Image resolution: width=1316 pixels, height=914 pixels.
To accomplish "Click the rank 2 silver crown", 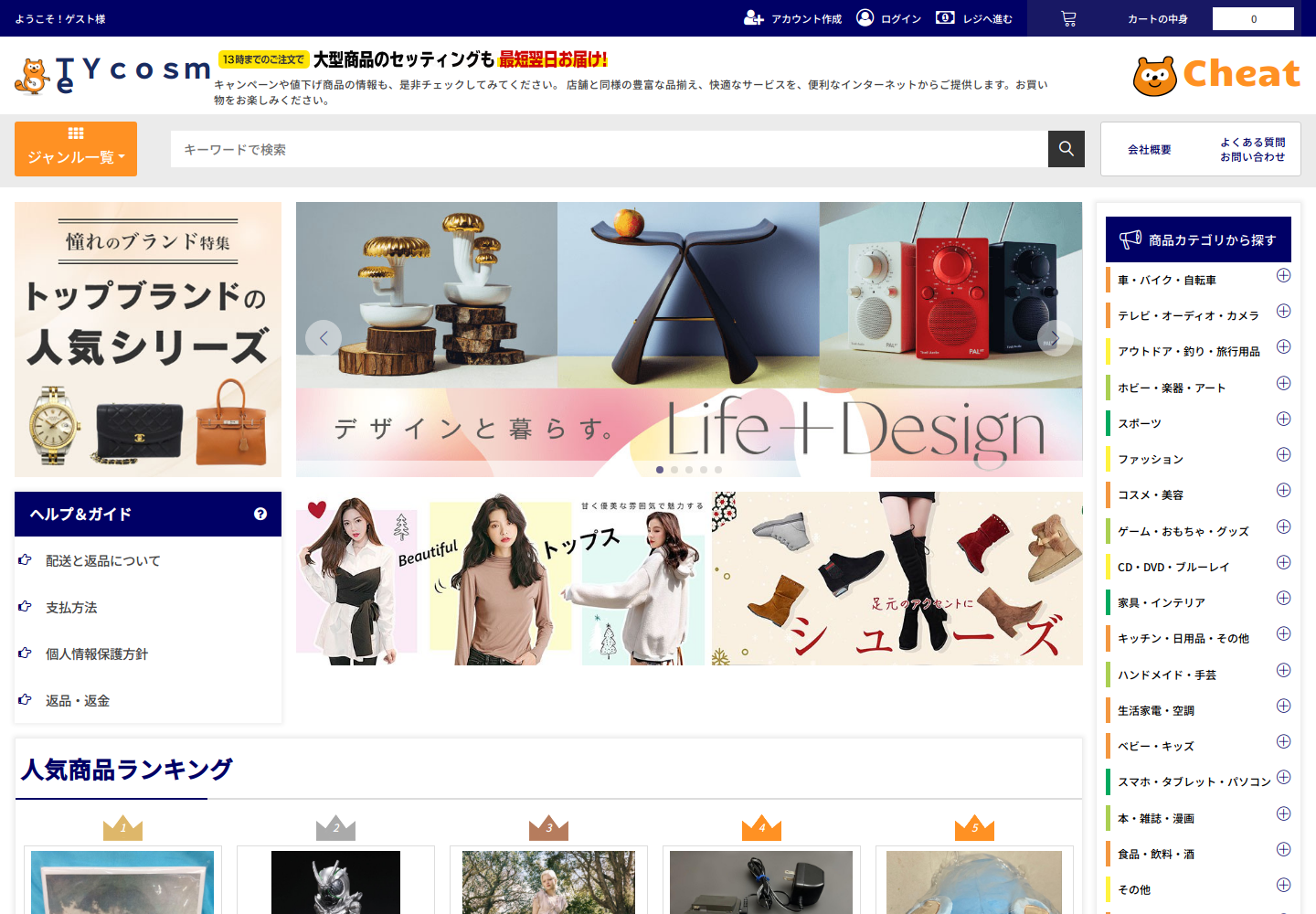I will pyautogui.click(x=335, y=827).
